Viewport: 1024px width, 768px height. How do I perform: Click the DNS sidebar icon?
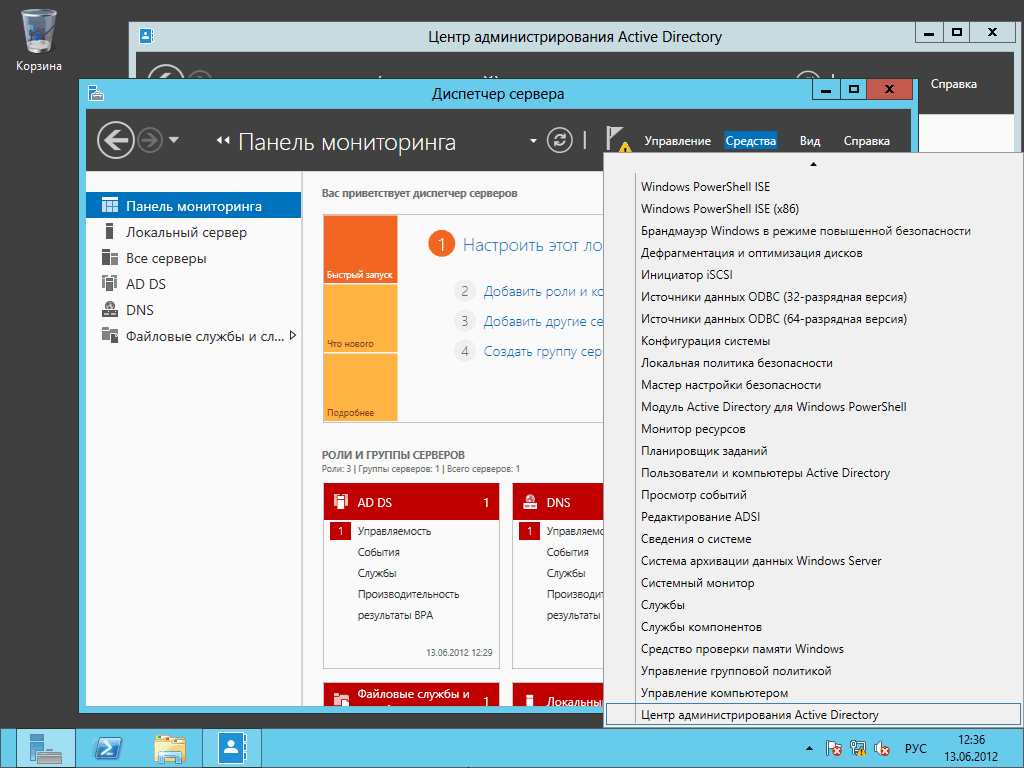pos(110,310)
